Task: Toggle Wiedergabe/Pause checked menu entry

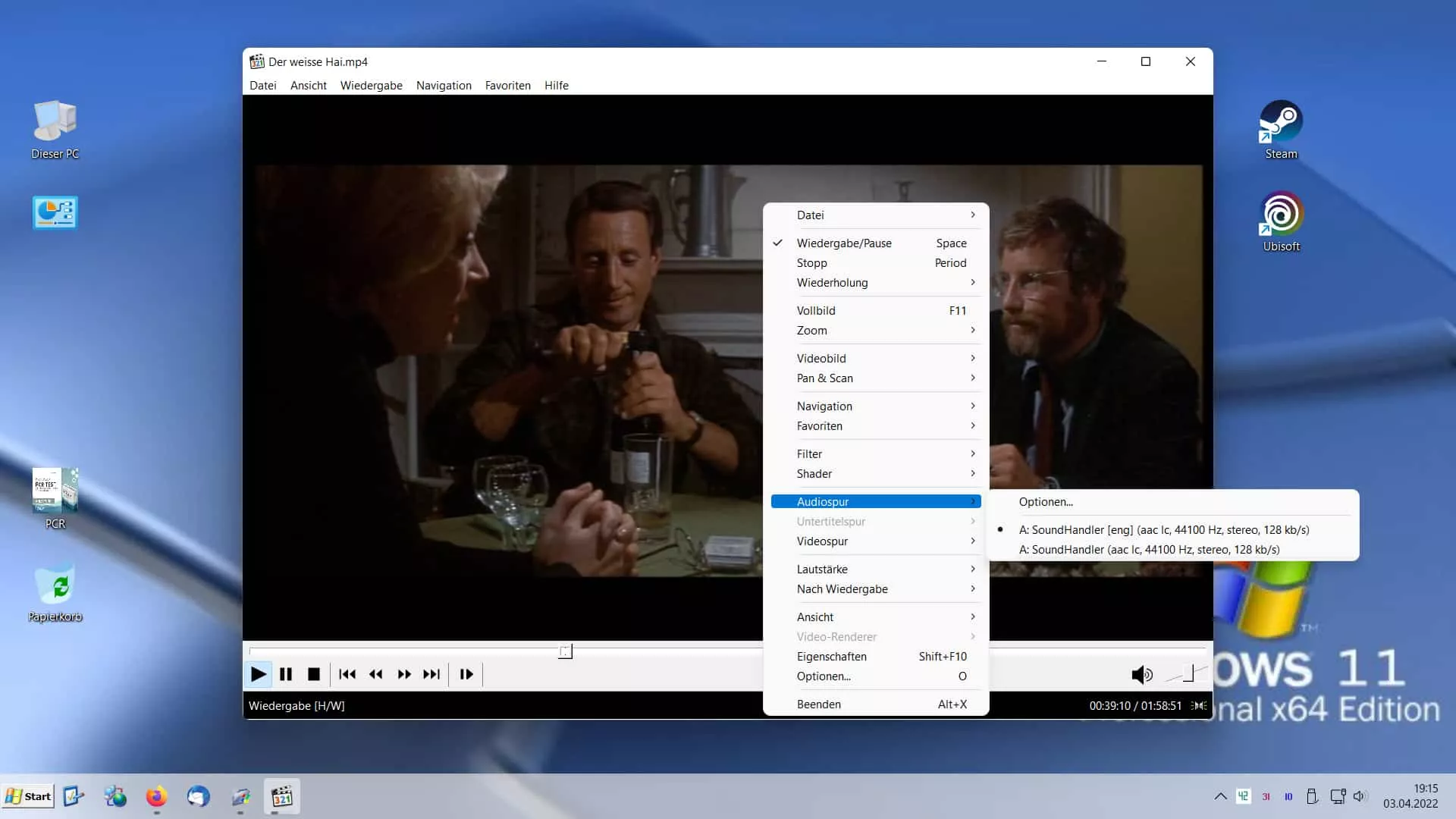Action: (x=876, y=243)
